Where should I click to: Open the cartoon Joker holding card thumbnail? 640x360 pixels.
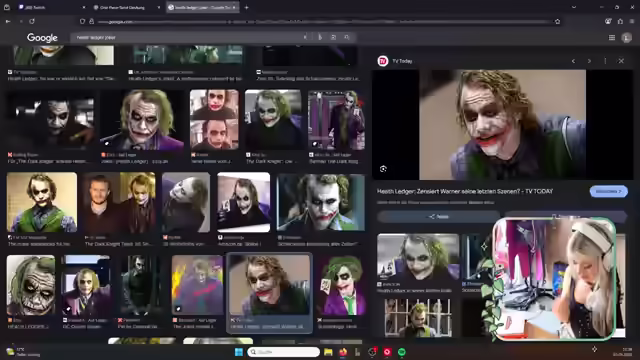coord(341,285)
